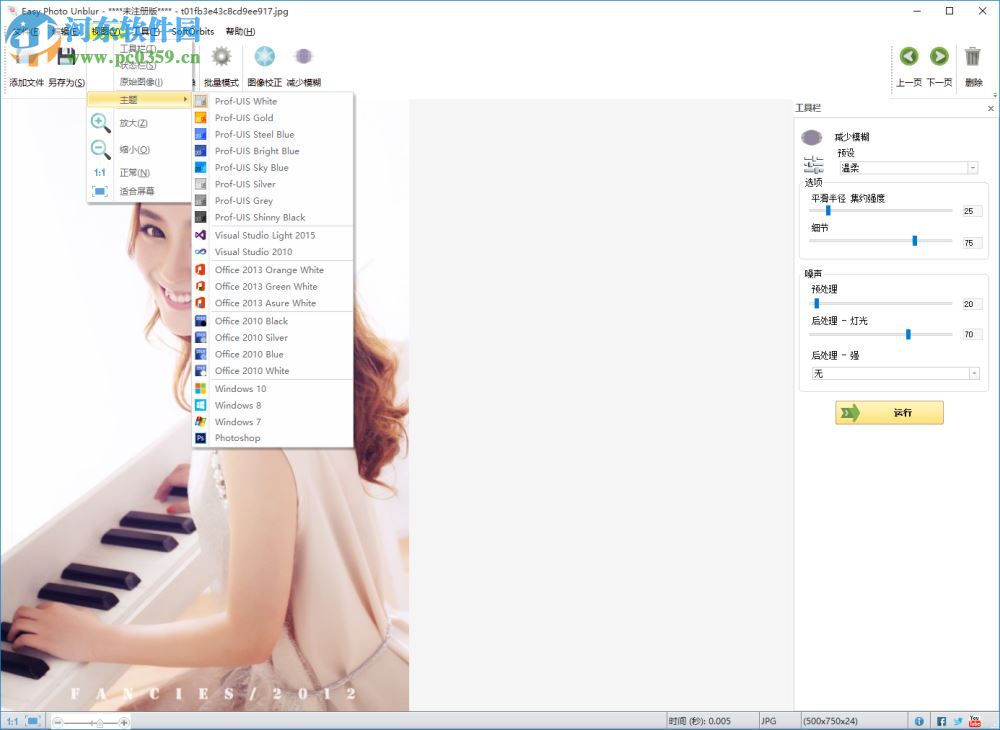Image resolution: width=1000 pixels, height=730 pixels.
Task: Click the yellow 运行 Run button
Action: tap(888, 412)
